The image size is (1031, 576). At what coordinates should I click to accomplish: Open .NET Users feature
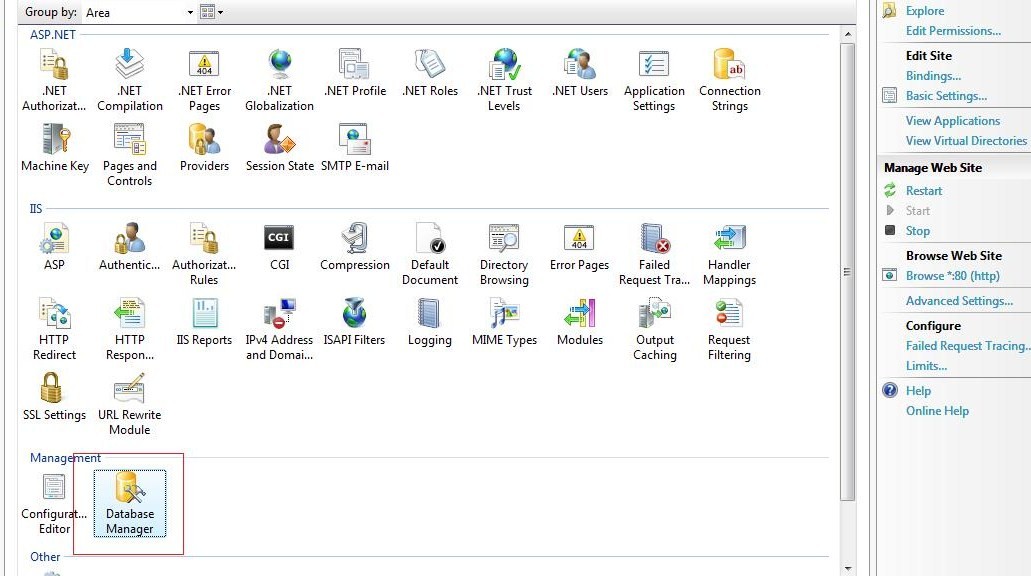click(580, 73)
